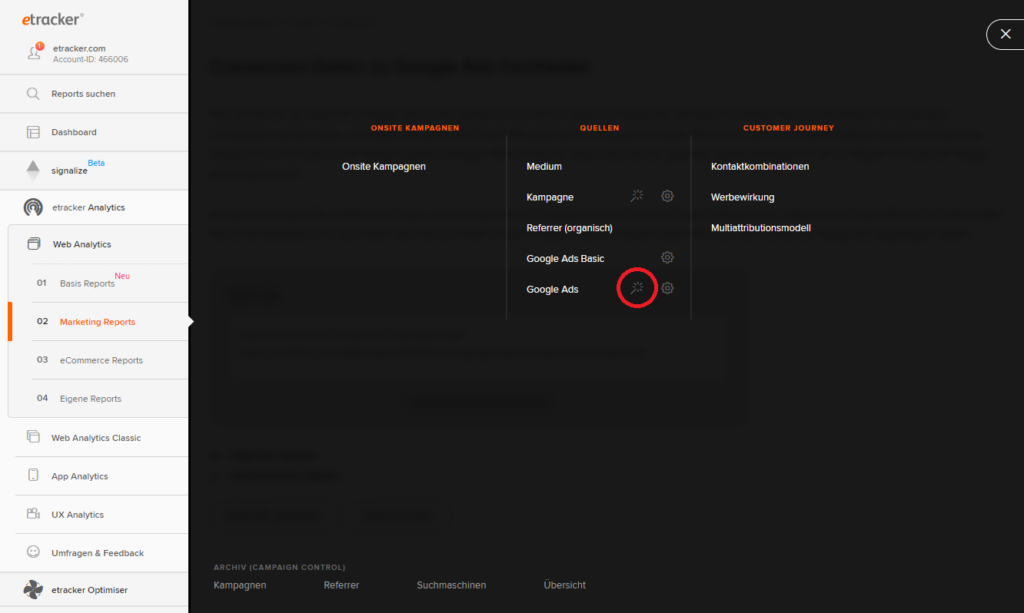The image size is (1024, 613).
Task: Click the CUSTOMER JOURNEY column heading
Action: point(788,128)
